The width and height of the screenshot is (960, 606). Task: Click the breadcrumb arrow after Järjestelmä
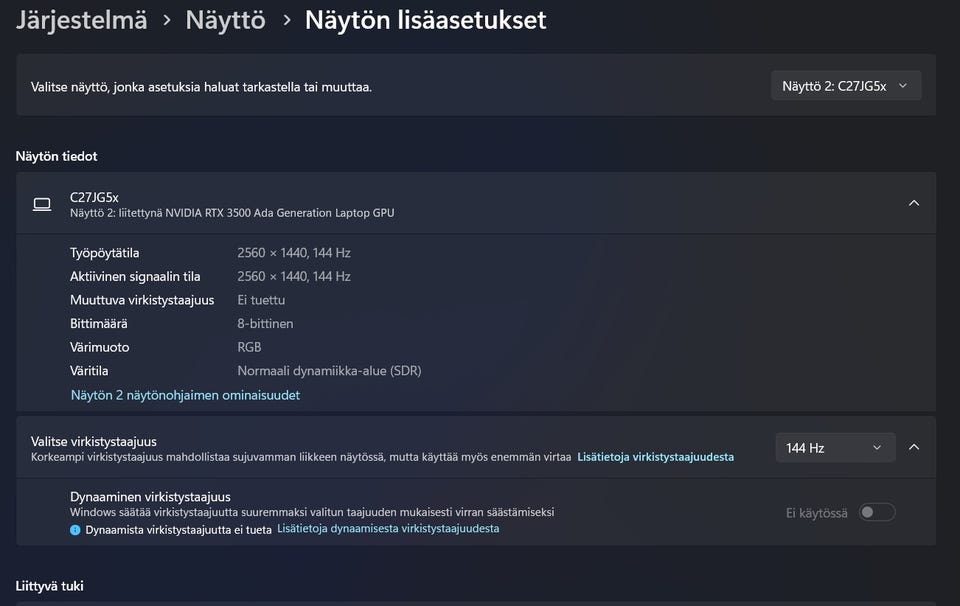tap(166, 20)
